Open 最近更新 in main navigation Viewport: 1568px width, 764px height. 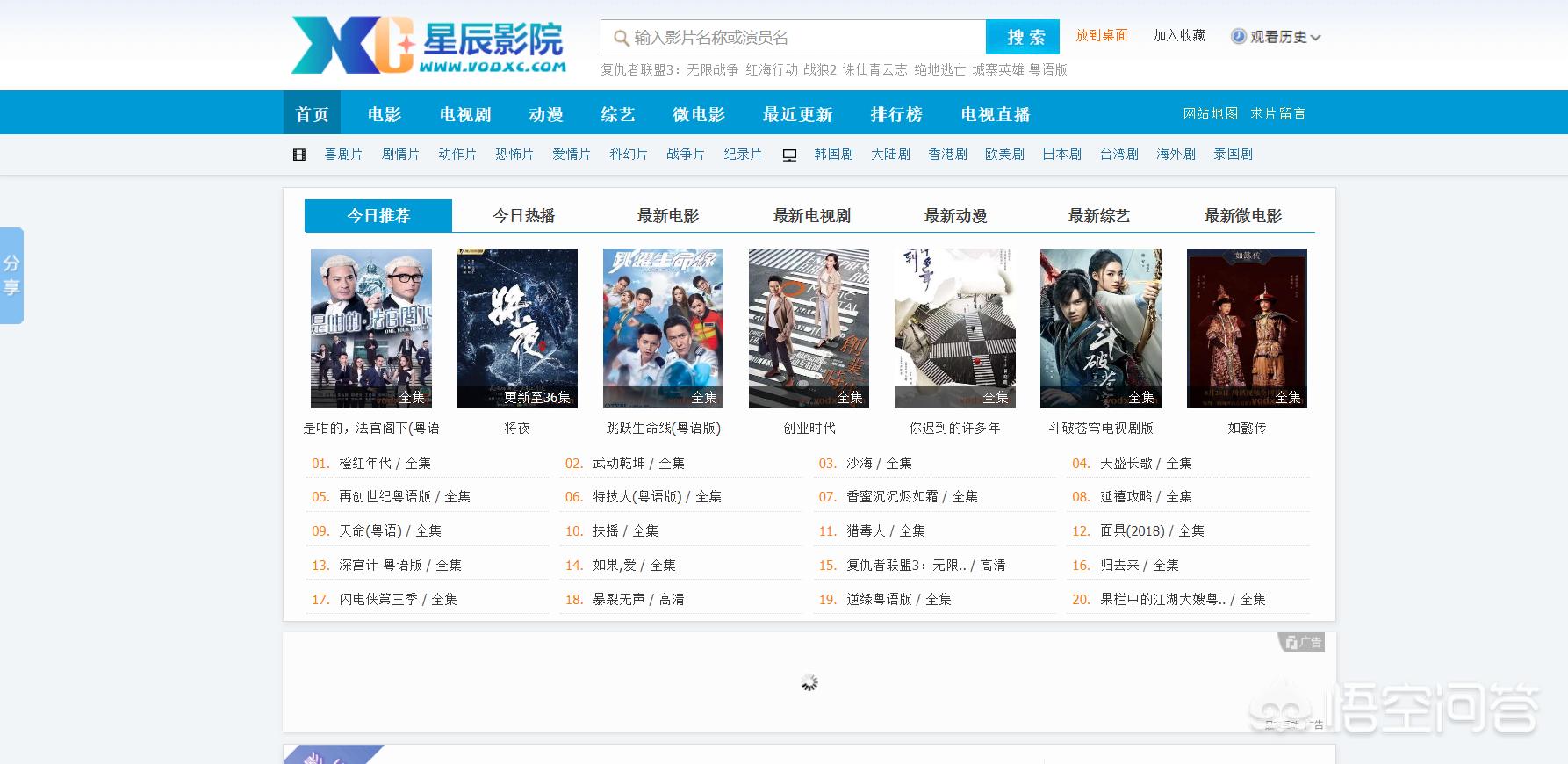point(797,114)
